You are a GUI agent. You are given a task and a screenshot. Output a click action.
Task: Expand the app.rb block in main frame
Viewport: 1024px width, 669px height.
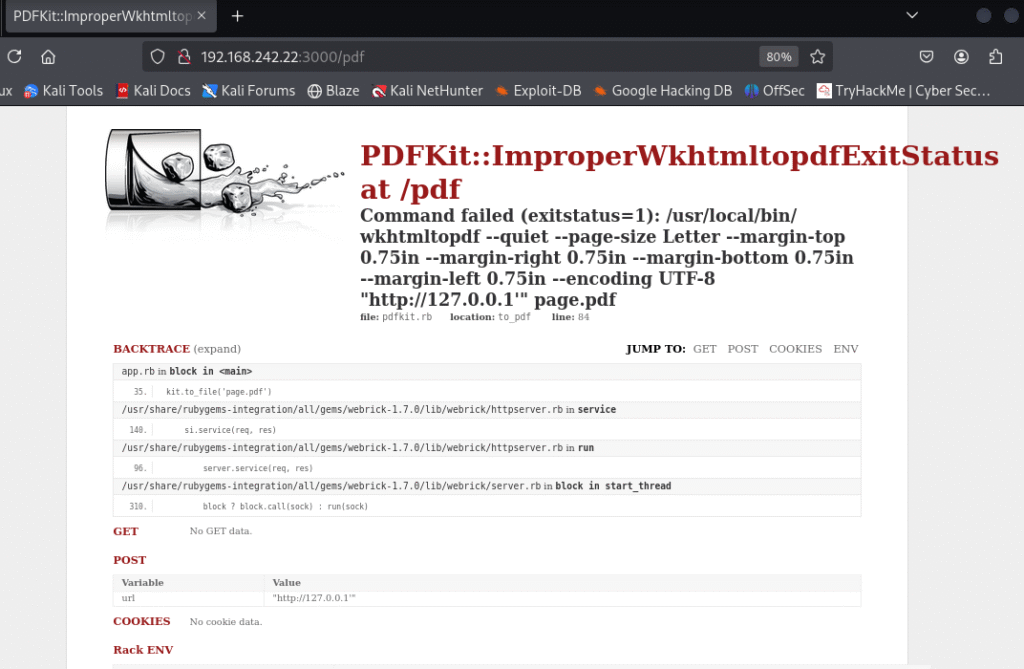pyautogui.click(x=186, y=372)
